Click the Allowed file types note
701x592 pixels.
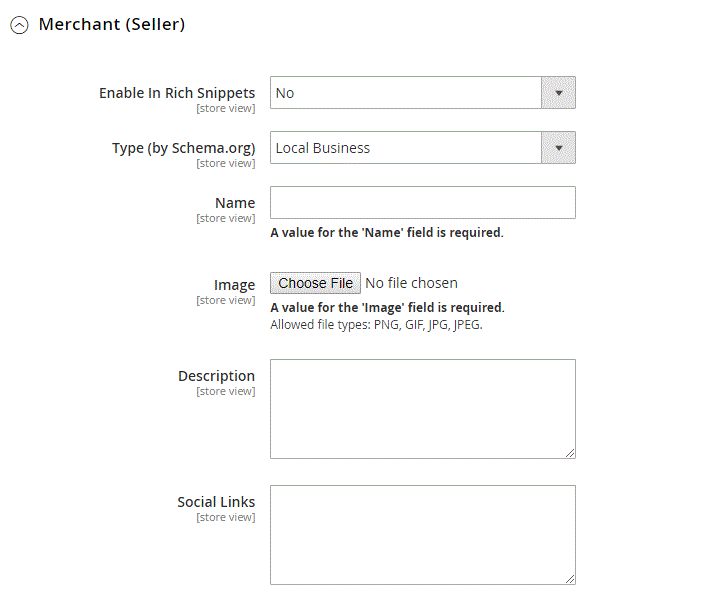point(376,325)
